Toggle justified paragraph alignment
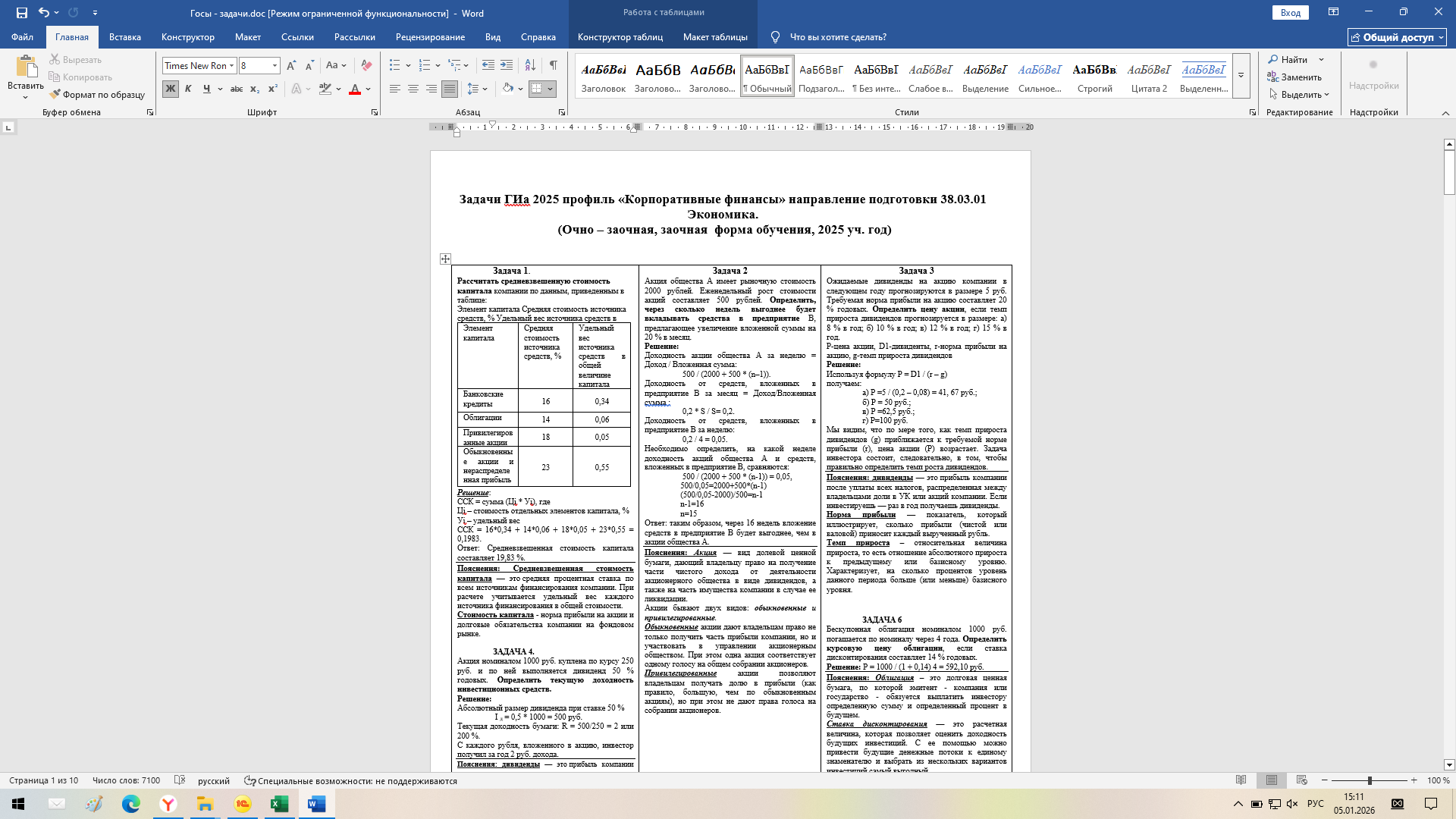 [x=450, y=89]
